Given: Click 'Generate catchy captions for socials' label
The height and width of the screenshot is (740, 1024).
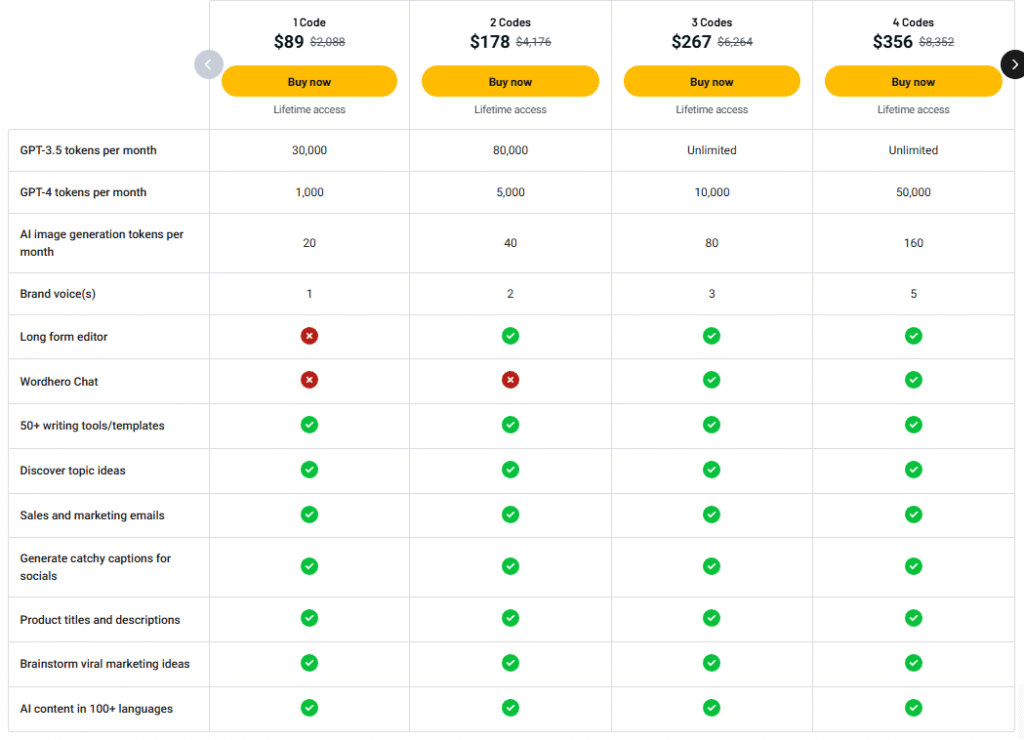Looking at the screenshot, I should click(95, 567).
